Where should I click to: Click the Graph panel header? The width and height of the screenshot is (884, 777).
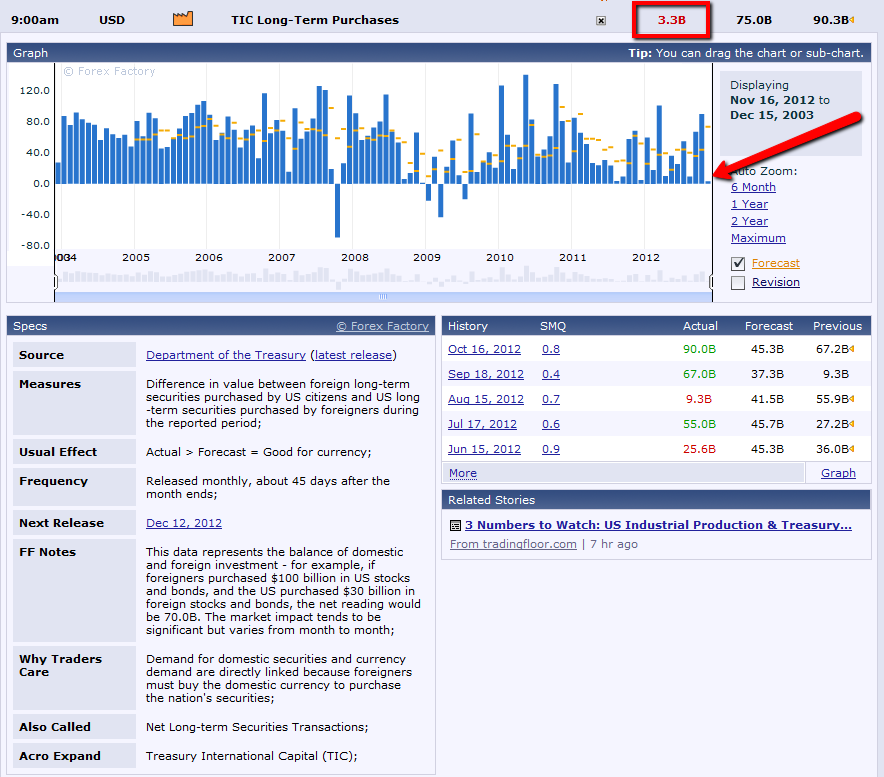tap(439, 53)
